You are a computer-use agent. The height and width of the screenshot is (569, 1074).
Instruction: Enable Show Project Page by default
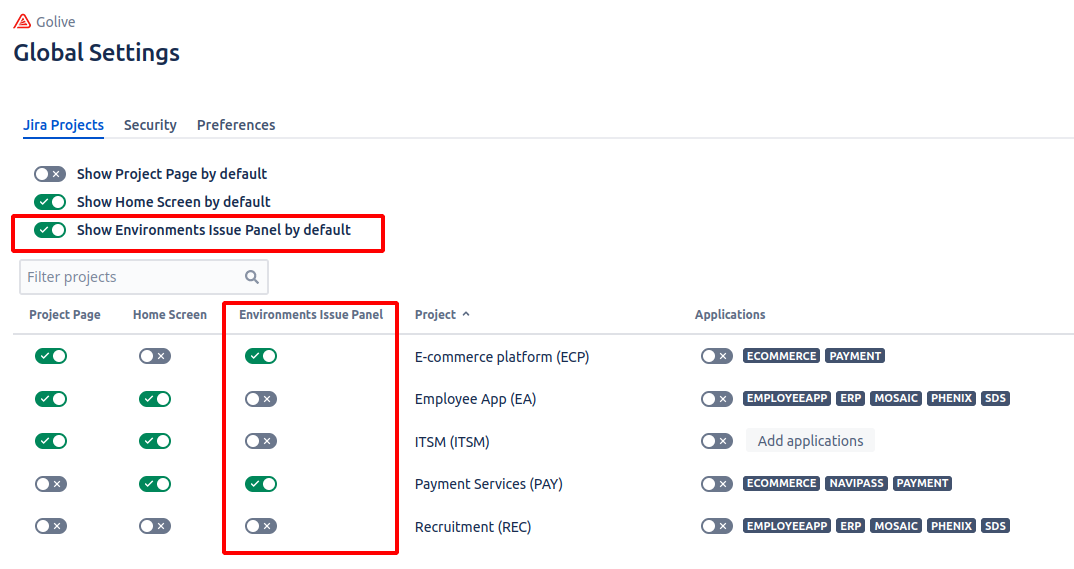(49, 174)
